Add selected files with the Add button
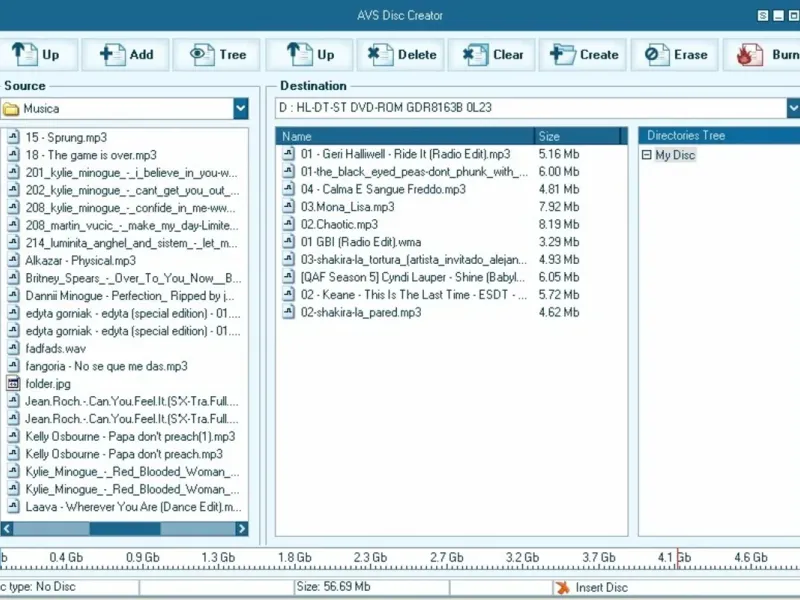Image resolution: width=800 pixels, height=600 pixels. tap(126, 55)
